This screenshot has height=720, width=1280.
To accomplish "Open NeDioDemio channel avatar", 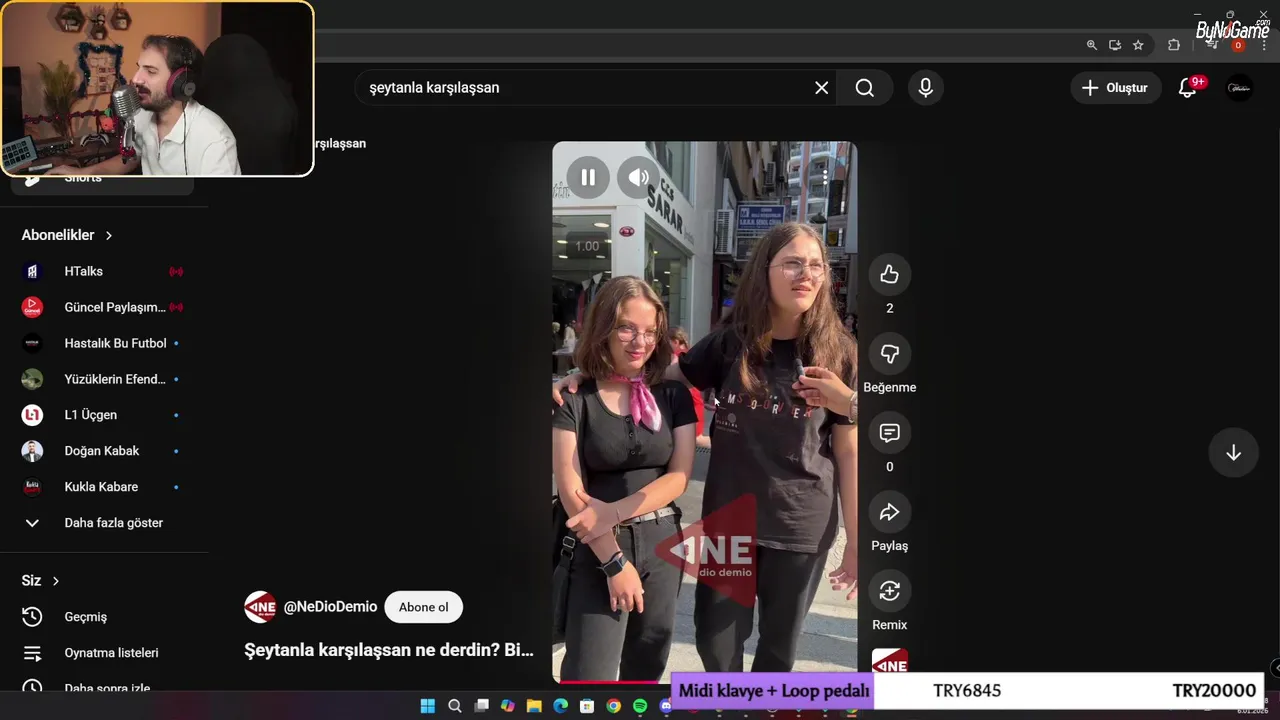I will point(260,607).
